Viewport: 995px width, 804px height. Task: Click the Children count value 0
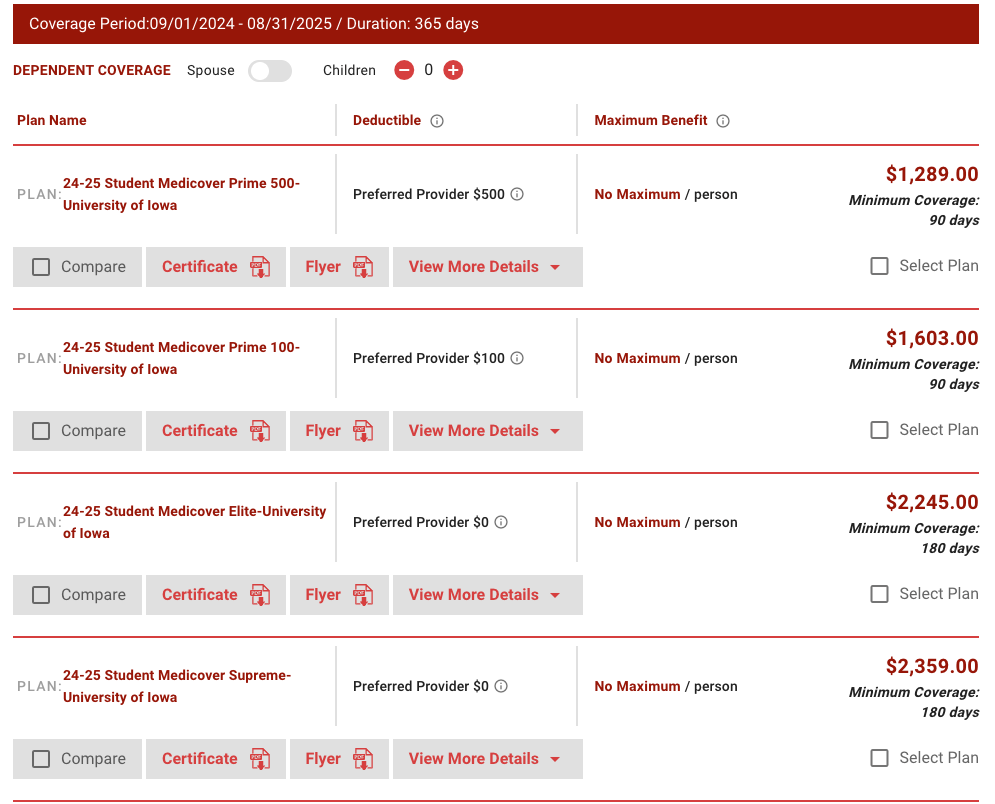click(x=428, y=70)
